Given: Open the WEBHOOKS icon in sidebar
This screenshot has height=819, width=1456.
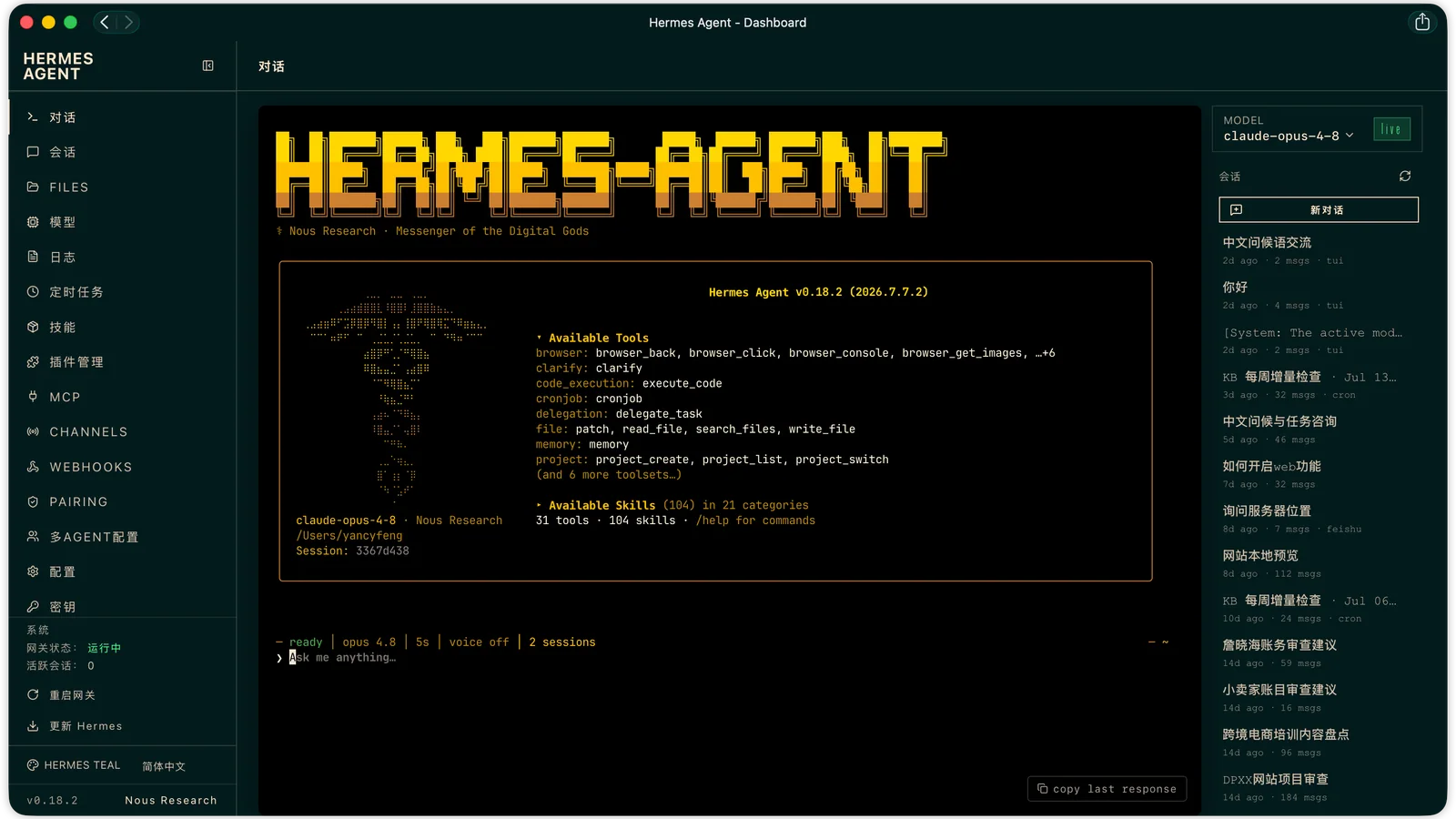Looking at the screenshot, I should (33, 467).
